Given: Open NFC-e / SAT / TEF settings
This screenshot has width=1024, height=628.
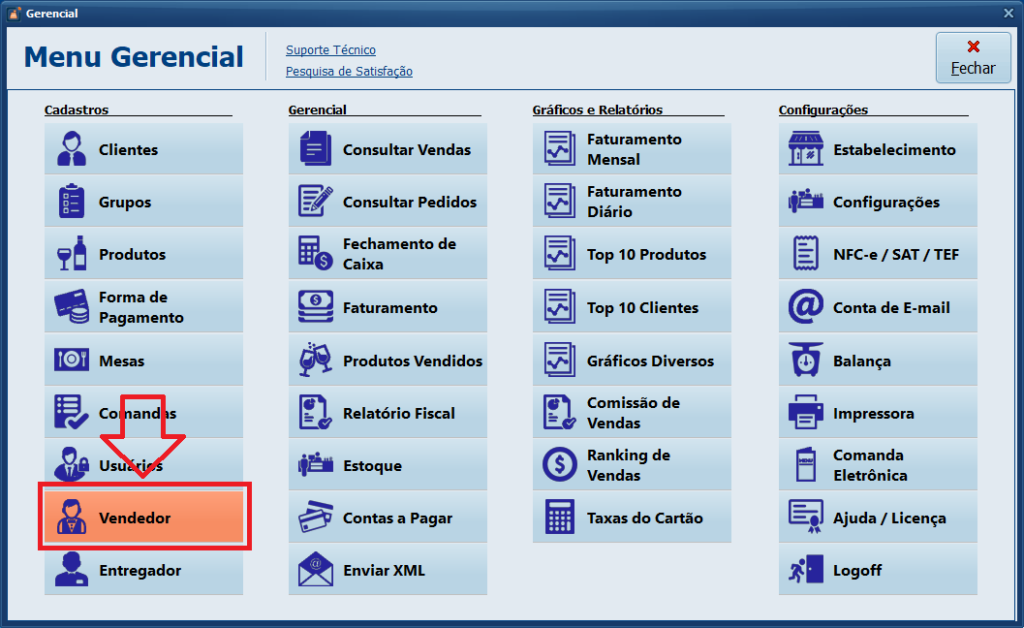Looking at the screenshot, I should pyautogui.click(x=877, y=254).
